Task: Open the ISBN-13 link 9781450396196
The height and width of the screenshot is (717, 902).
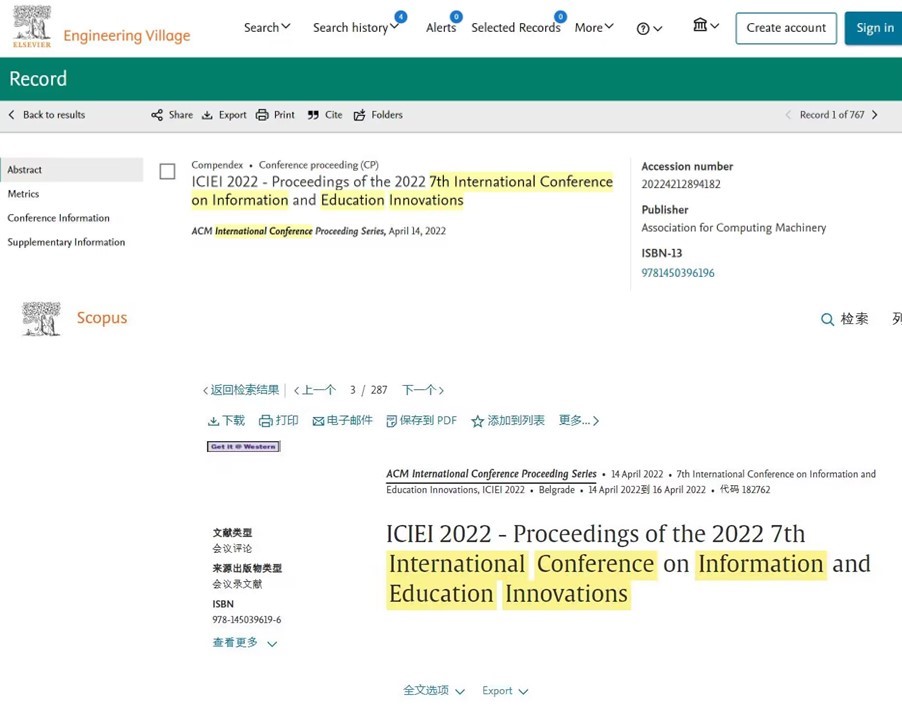Action: 678,273
